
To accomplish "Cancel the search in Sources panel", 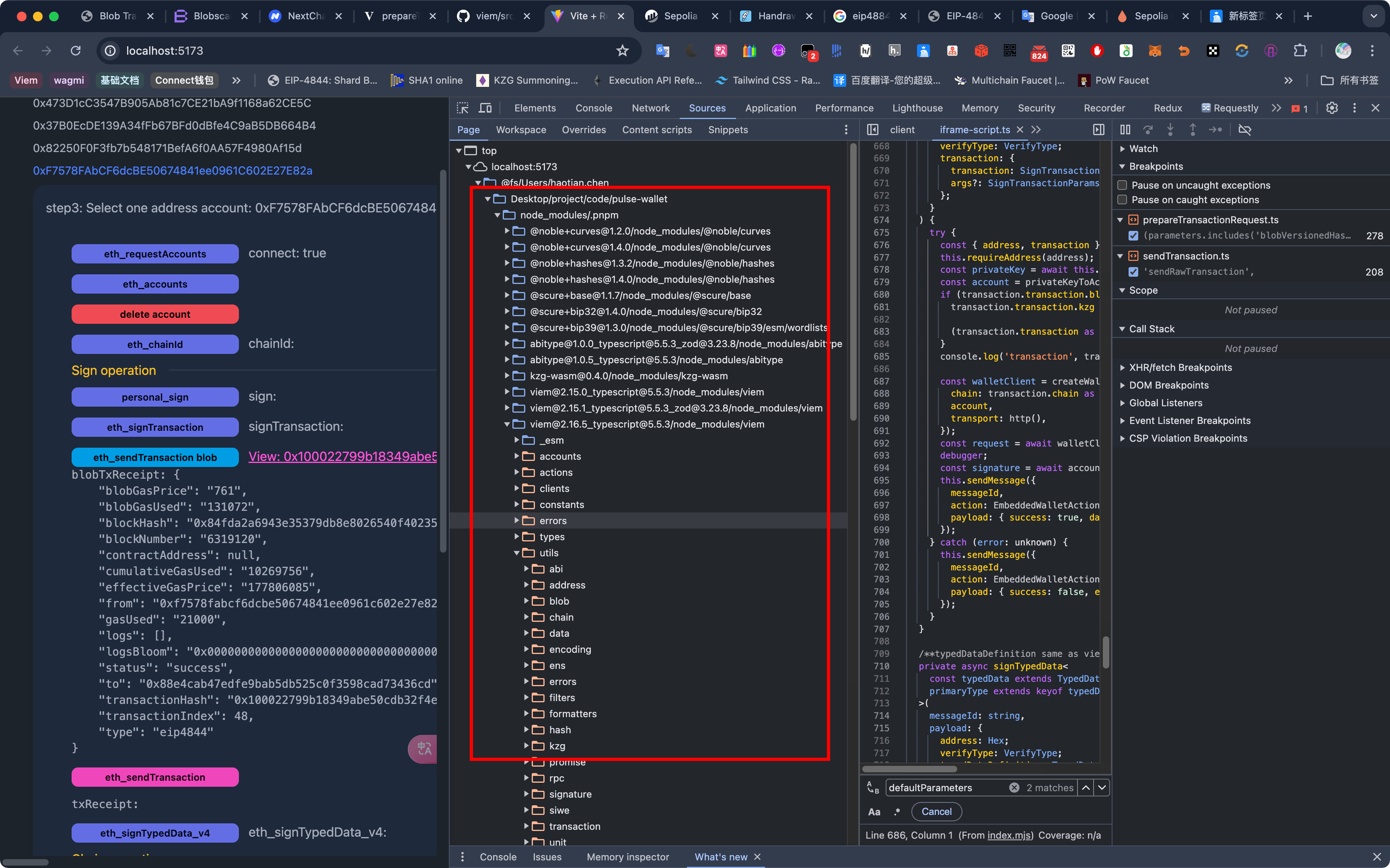I will coord(937,812).
